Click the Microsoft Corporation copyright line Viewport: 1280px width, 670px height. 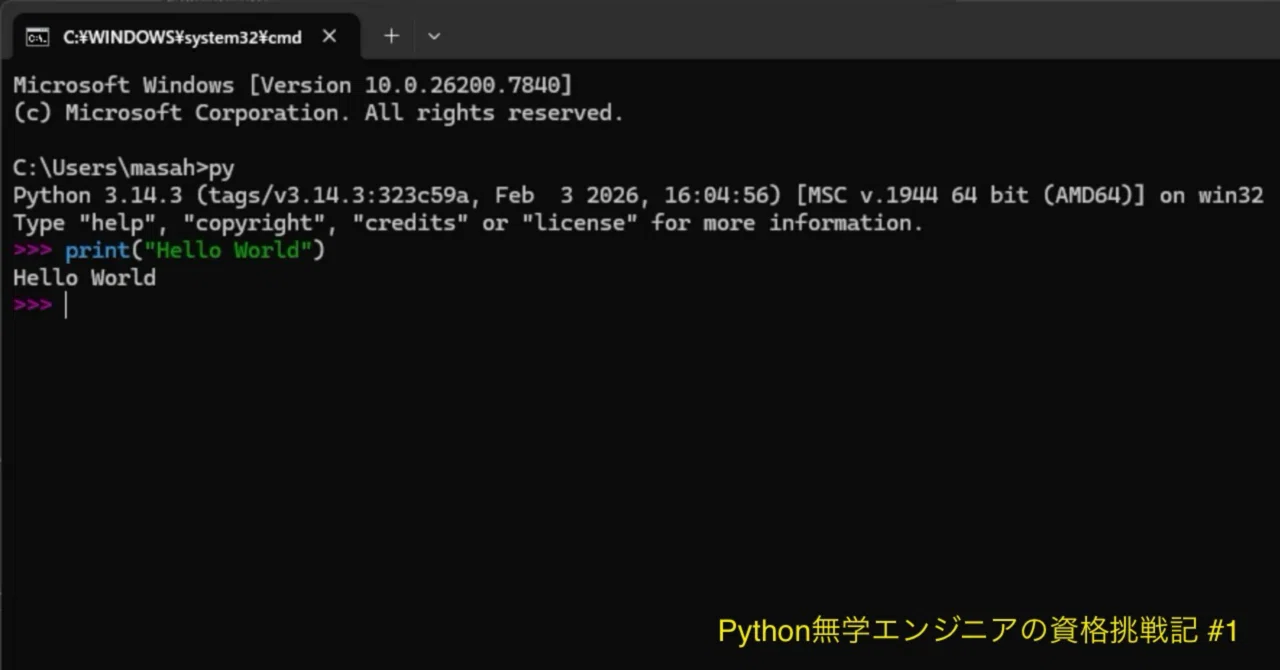coord(319,113)
